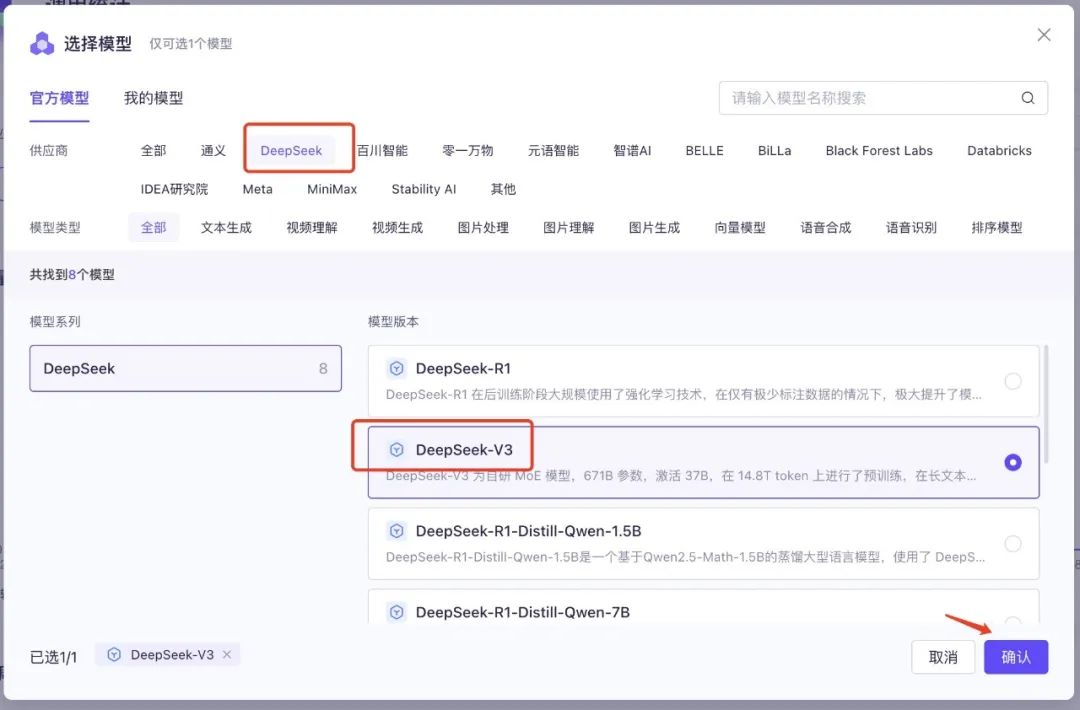
Task: Select model type 图片生成
Action: point(654,227)
